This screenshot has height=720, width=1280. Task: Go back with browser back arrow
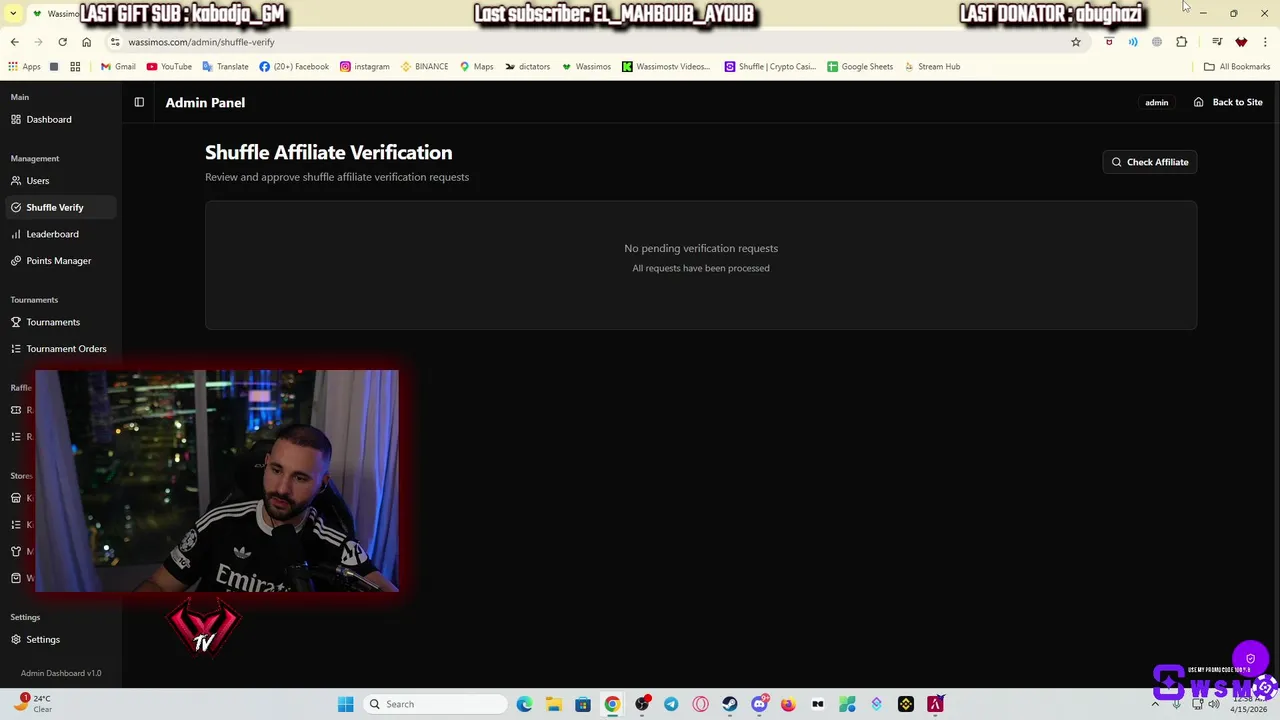(14, 42)
